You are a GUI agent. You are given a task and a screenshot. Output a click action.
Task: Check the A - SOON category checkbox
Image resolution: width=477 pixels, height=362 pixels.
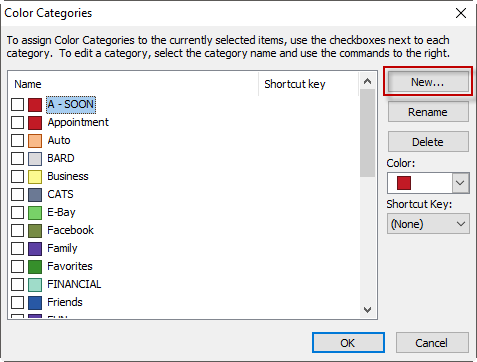point(17,104)
